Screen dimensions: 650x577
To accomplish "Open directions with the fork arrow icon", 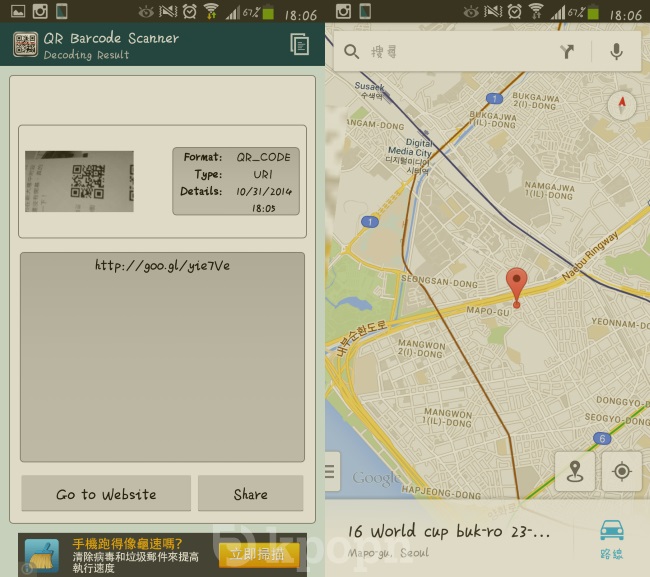I will tap(567, 52).
